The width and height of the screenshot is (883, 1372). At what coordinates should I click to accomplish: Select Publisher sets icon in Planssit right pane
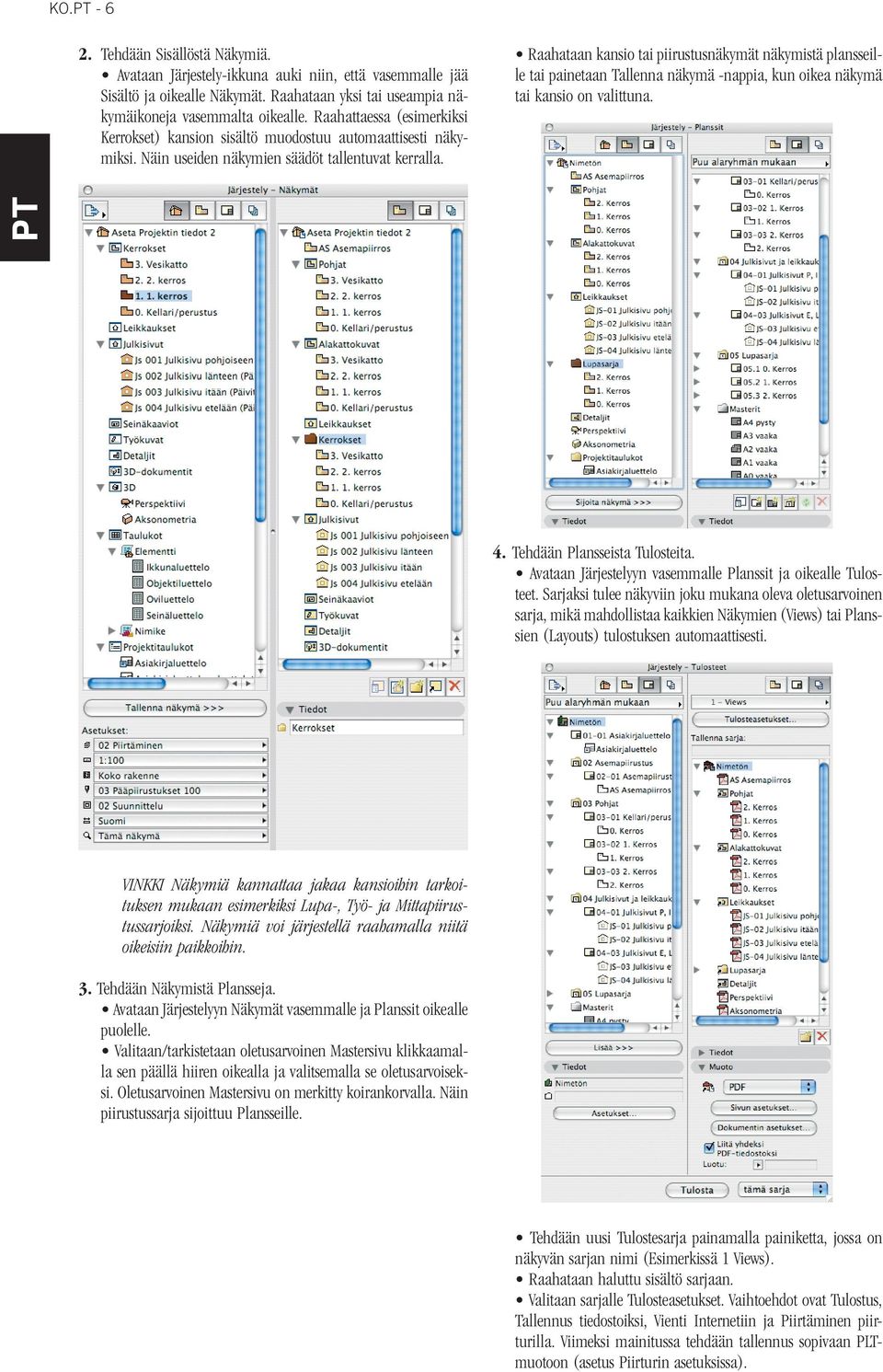click(x=819, y=144)
